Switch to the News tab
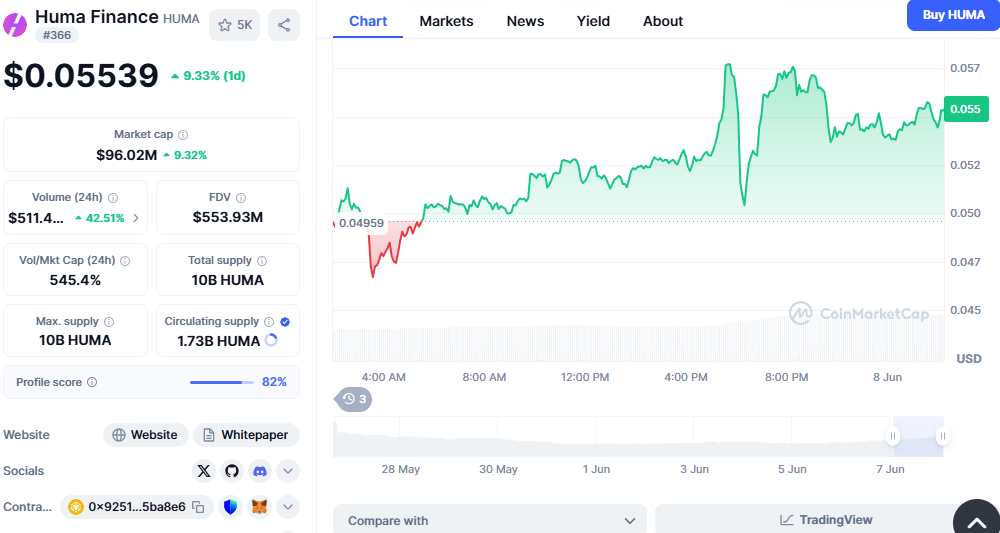The height and width of the screenshot is (533, 1000). (x=526, y=21)
